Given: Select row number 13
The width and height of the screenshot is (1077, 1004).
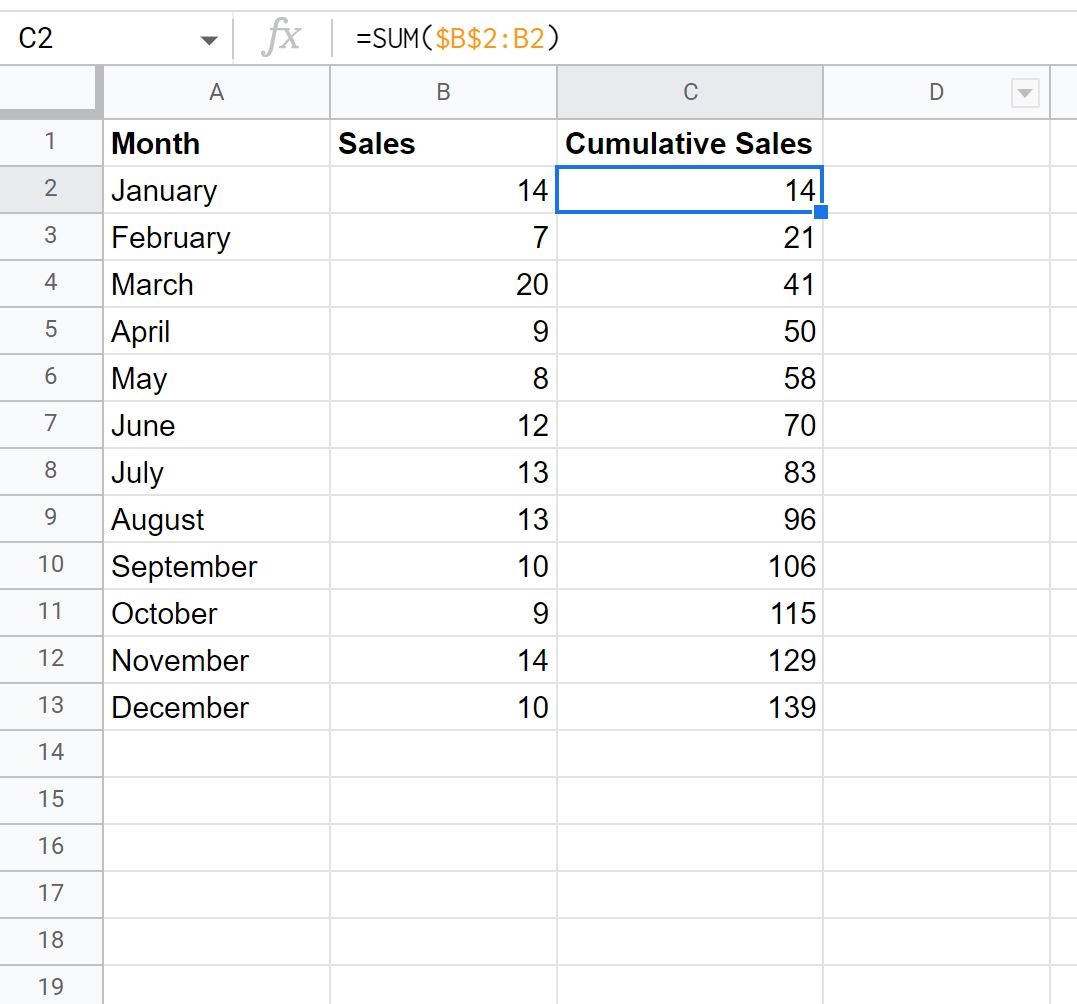Looking at the screenshot, I should click(x=51, y=707).
